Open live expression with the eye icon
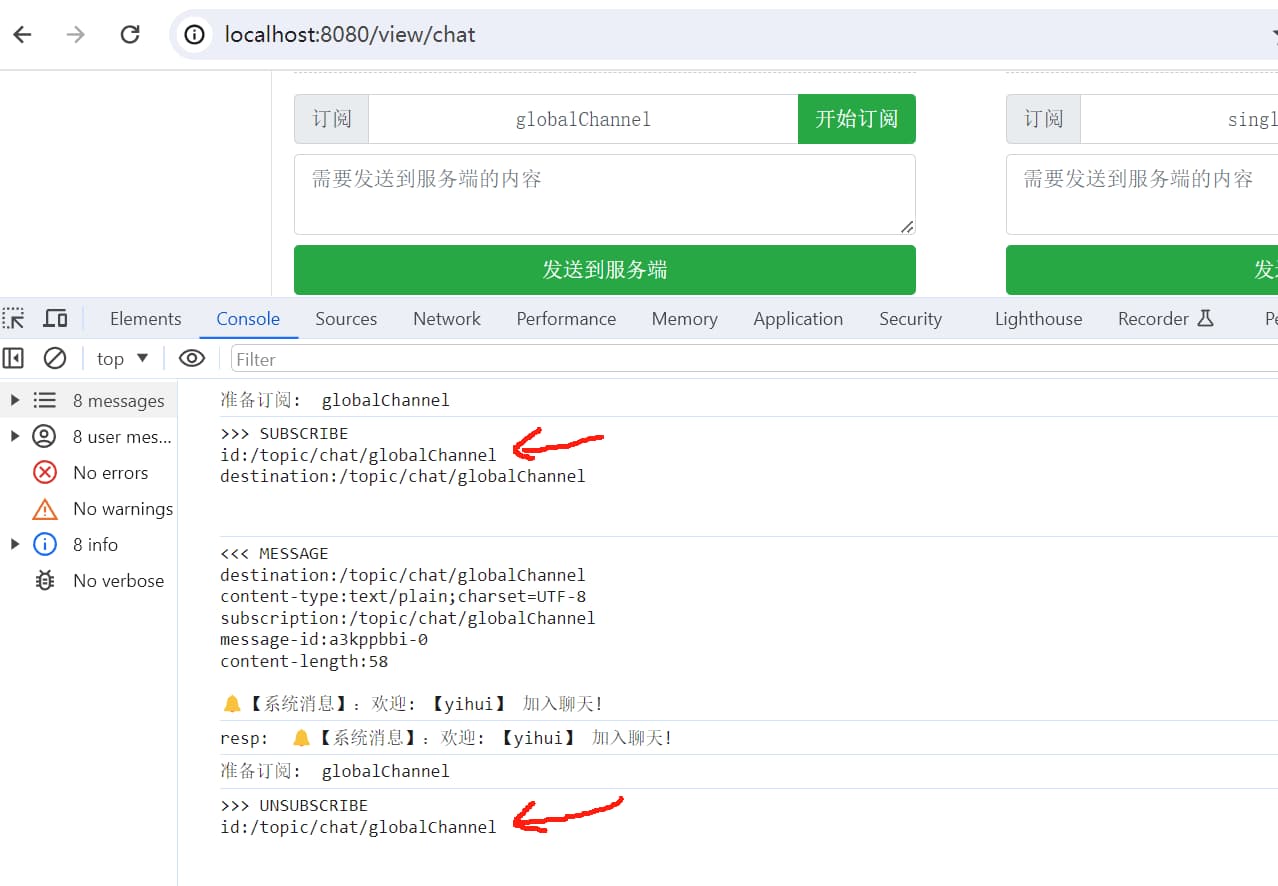Image resolution: width=1278 pixels, height=886 pixels. (x=192, y=358)
